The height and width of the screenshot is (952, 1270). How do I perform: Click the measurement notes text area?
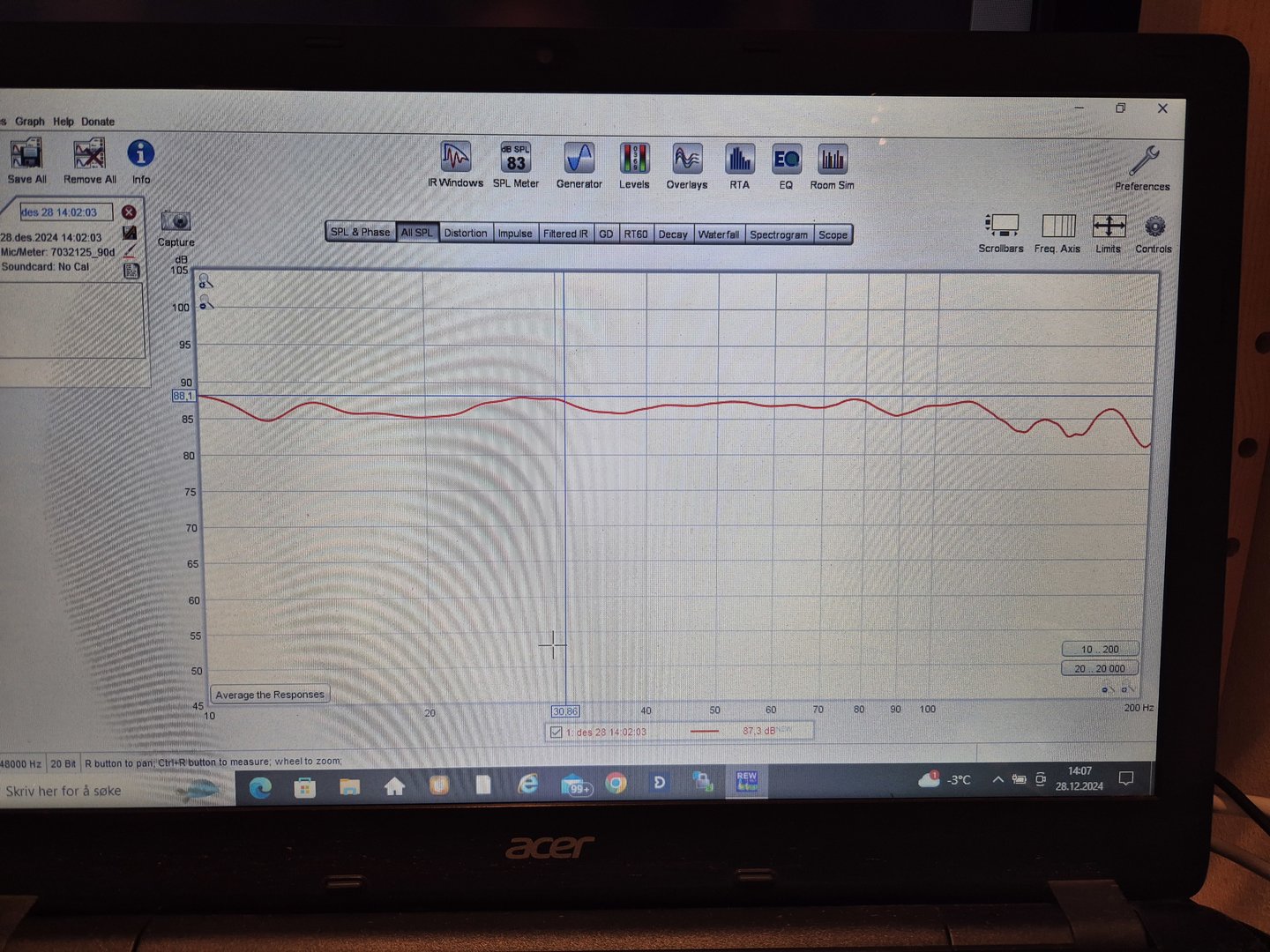click(71, 320)
